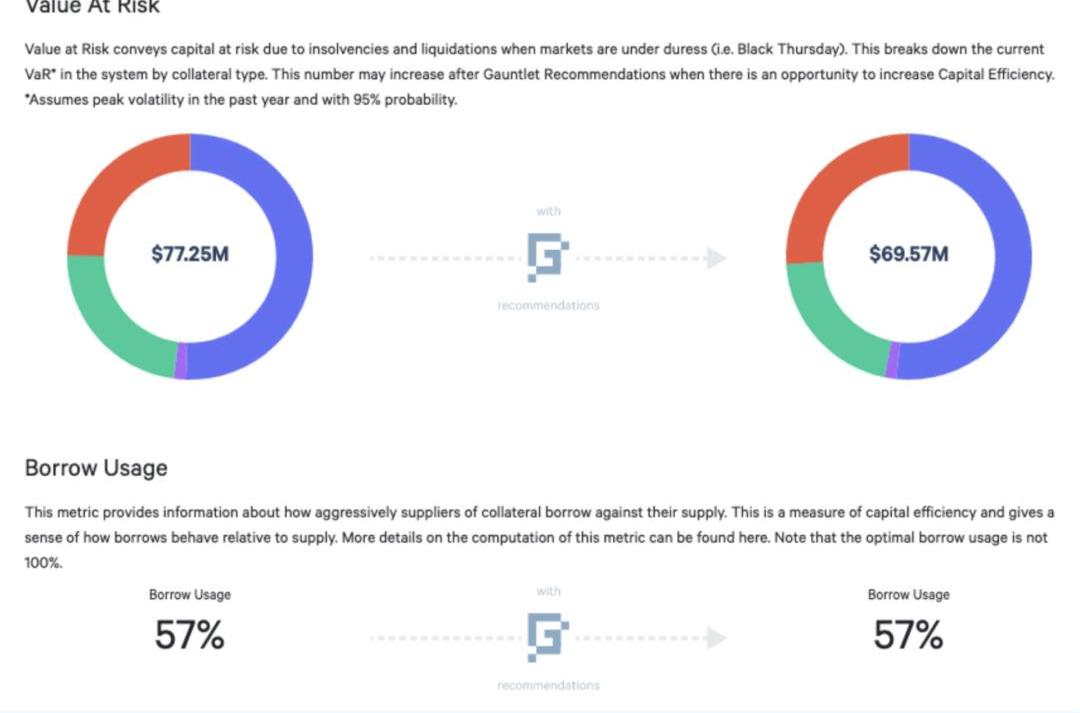The width and height of the screenshot is (1080, 713).
Task: Click the $69.57M center value
Action: pos(908,254)
